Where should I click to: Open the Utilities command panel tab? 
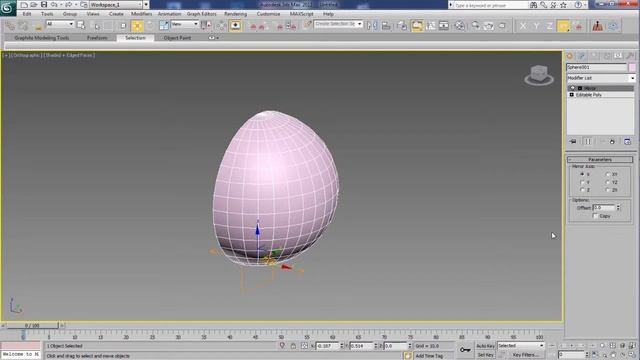(x=630, y=56)
